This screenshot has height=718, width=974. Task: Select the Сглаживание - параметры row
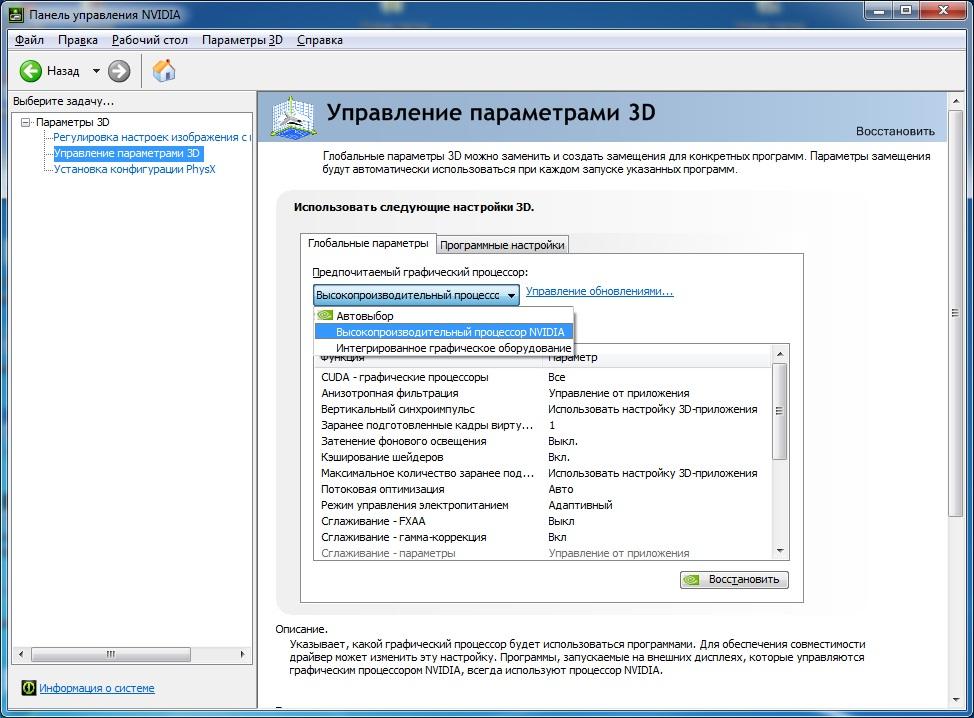(543, 553)
